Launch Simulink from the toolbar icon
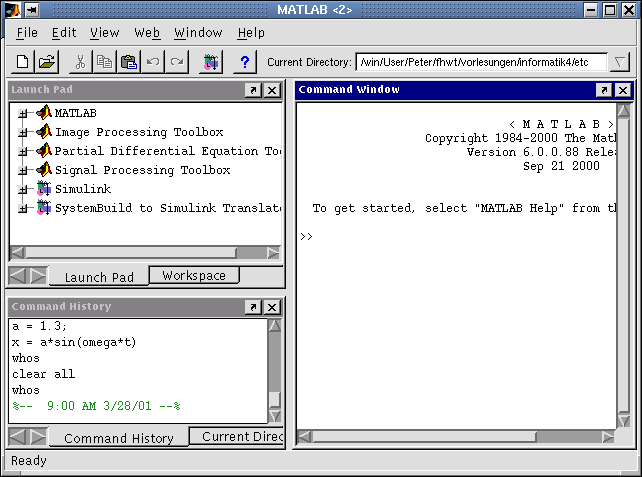 coord(210,62)
